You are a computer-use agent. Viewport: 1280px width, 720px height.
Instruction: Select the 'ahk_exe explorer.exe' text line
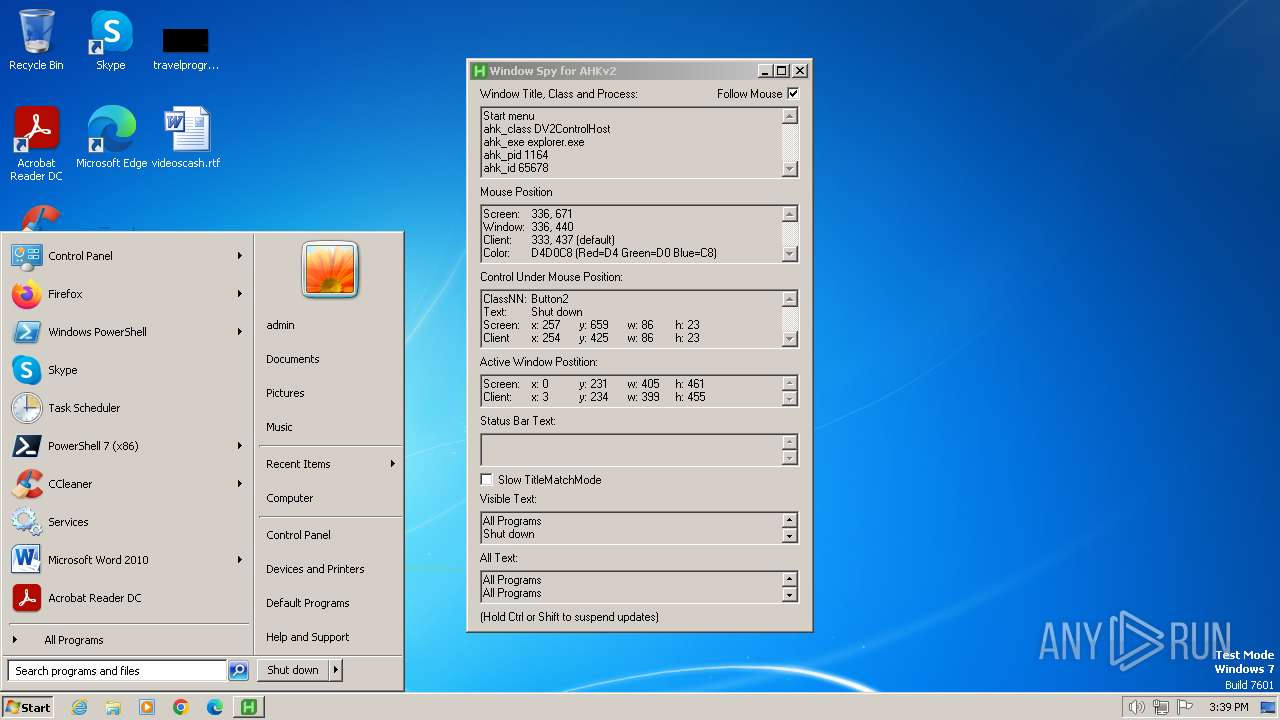point(533,142)
